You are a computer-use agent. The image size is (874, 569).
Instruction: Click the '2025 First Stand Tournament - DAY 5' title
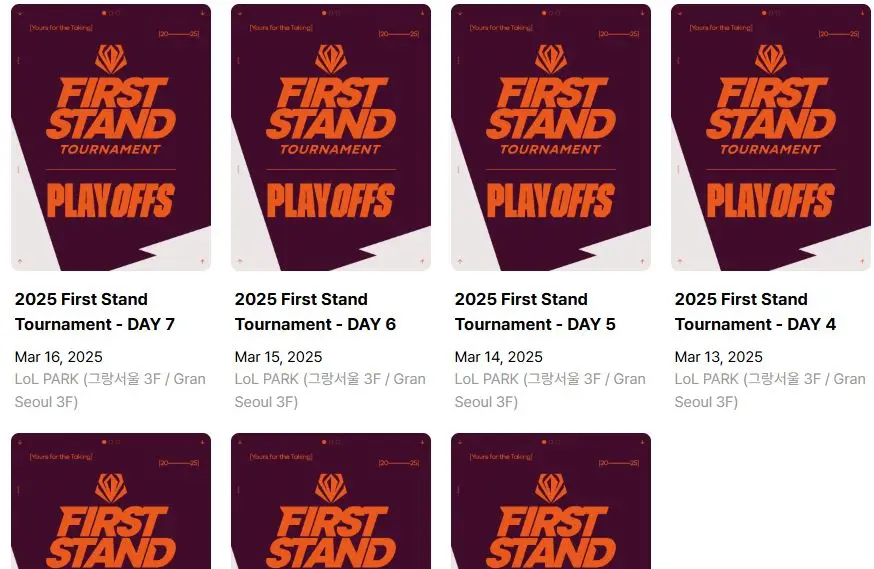click(x=535, y=312)
